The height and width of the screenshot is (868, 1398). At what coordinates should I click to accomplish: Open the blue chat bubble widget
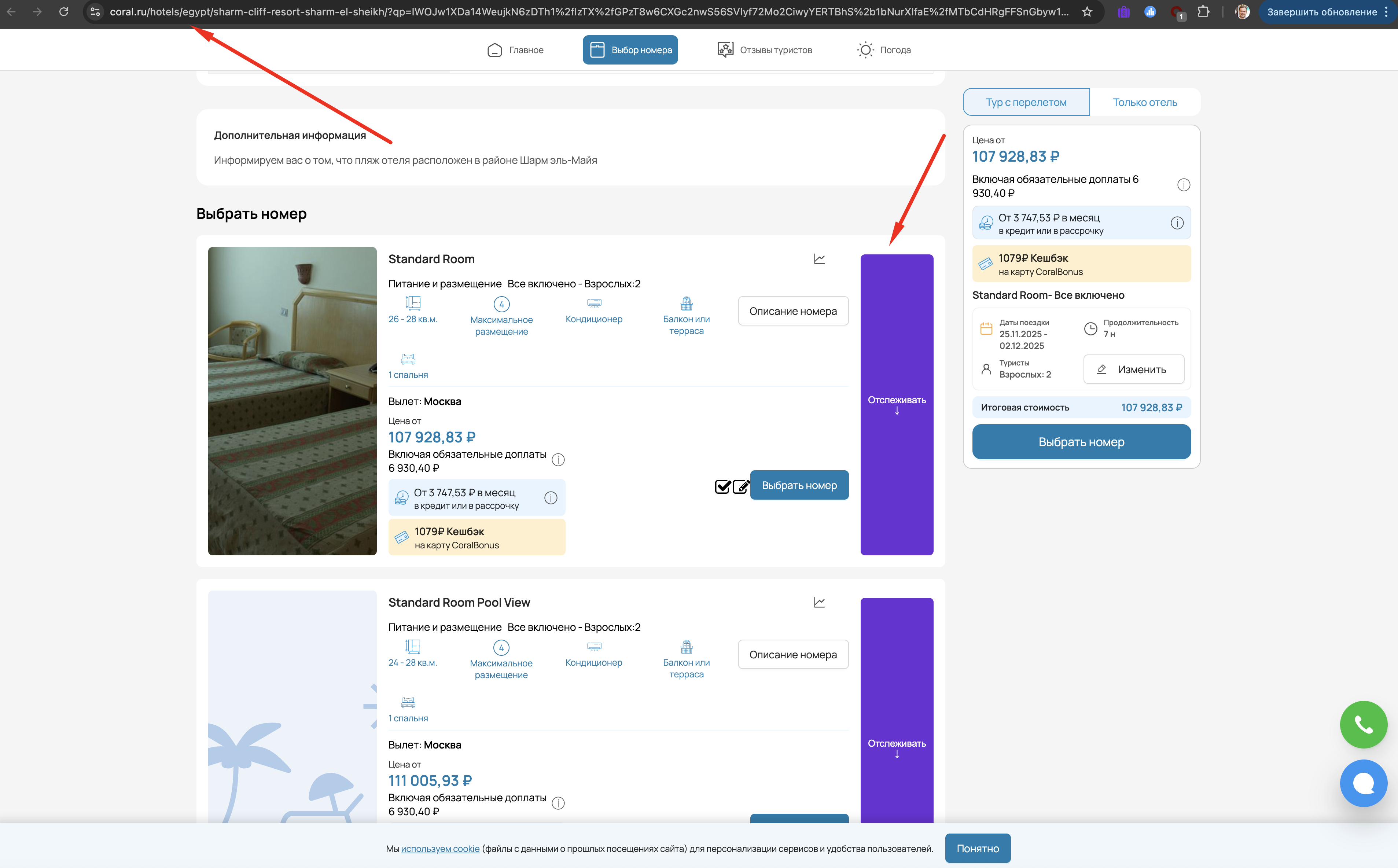pyautogui.click(x=1363, y=783)
